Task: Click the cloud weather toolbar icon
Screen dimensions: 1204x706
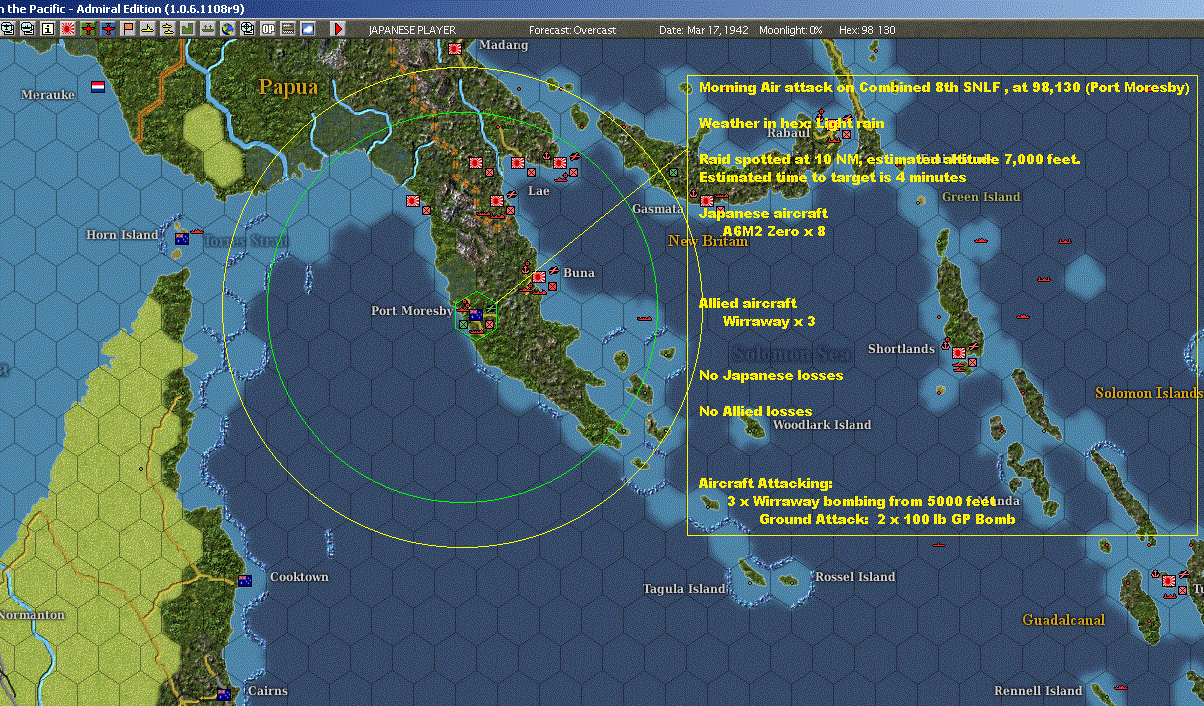Action: 308,29
